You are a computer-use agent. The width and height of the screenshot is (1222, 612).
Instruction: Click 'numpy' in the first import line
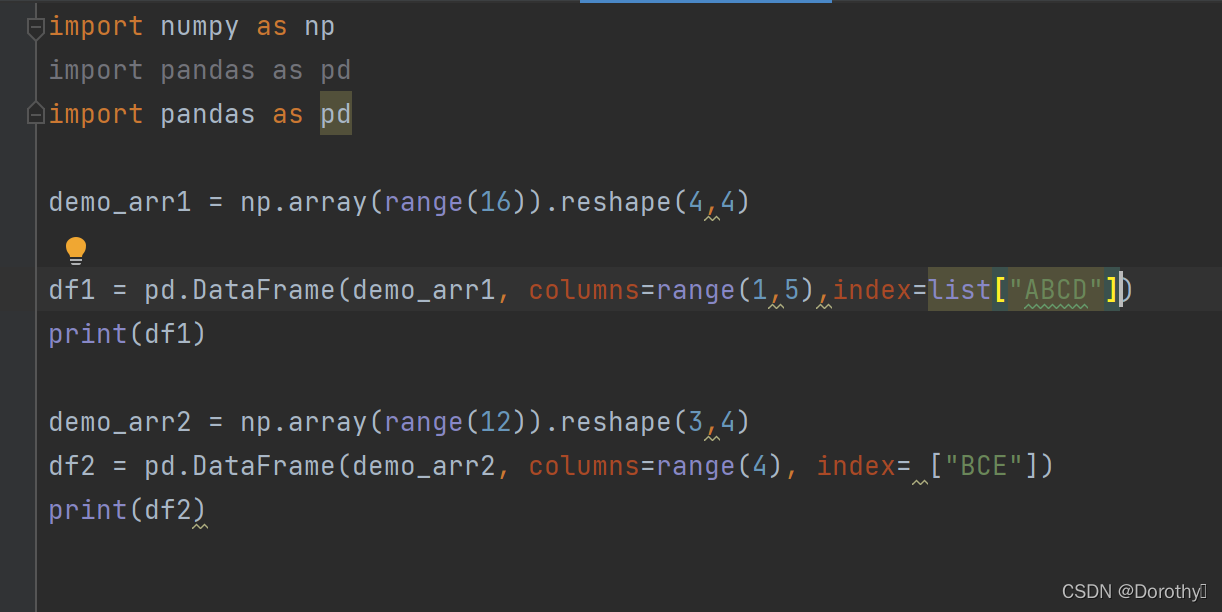coord(200,27)
